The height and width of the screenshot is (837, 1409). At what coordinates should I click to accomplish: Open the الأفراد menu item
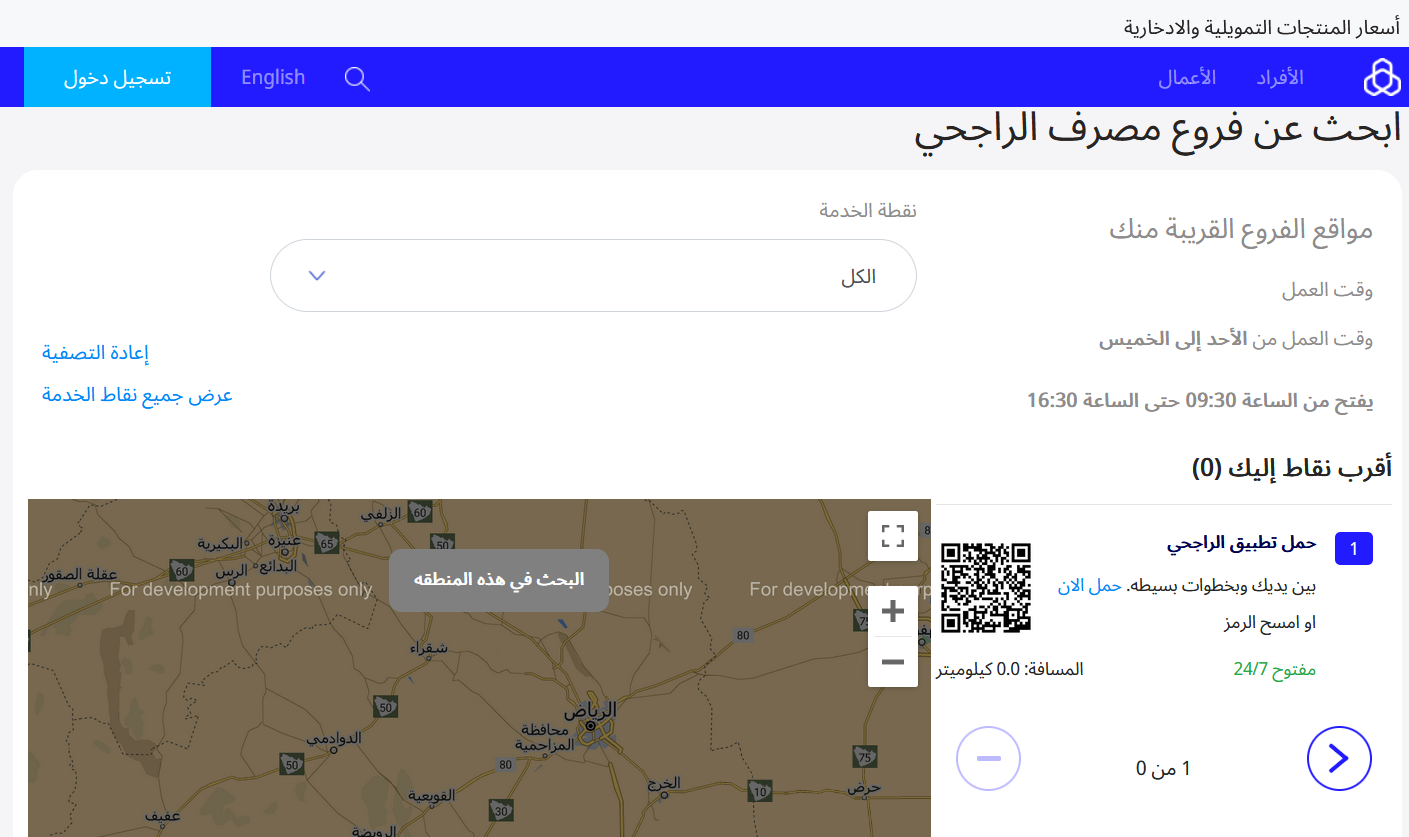click(x=1280, y=77)
